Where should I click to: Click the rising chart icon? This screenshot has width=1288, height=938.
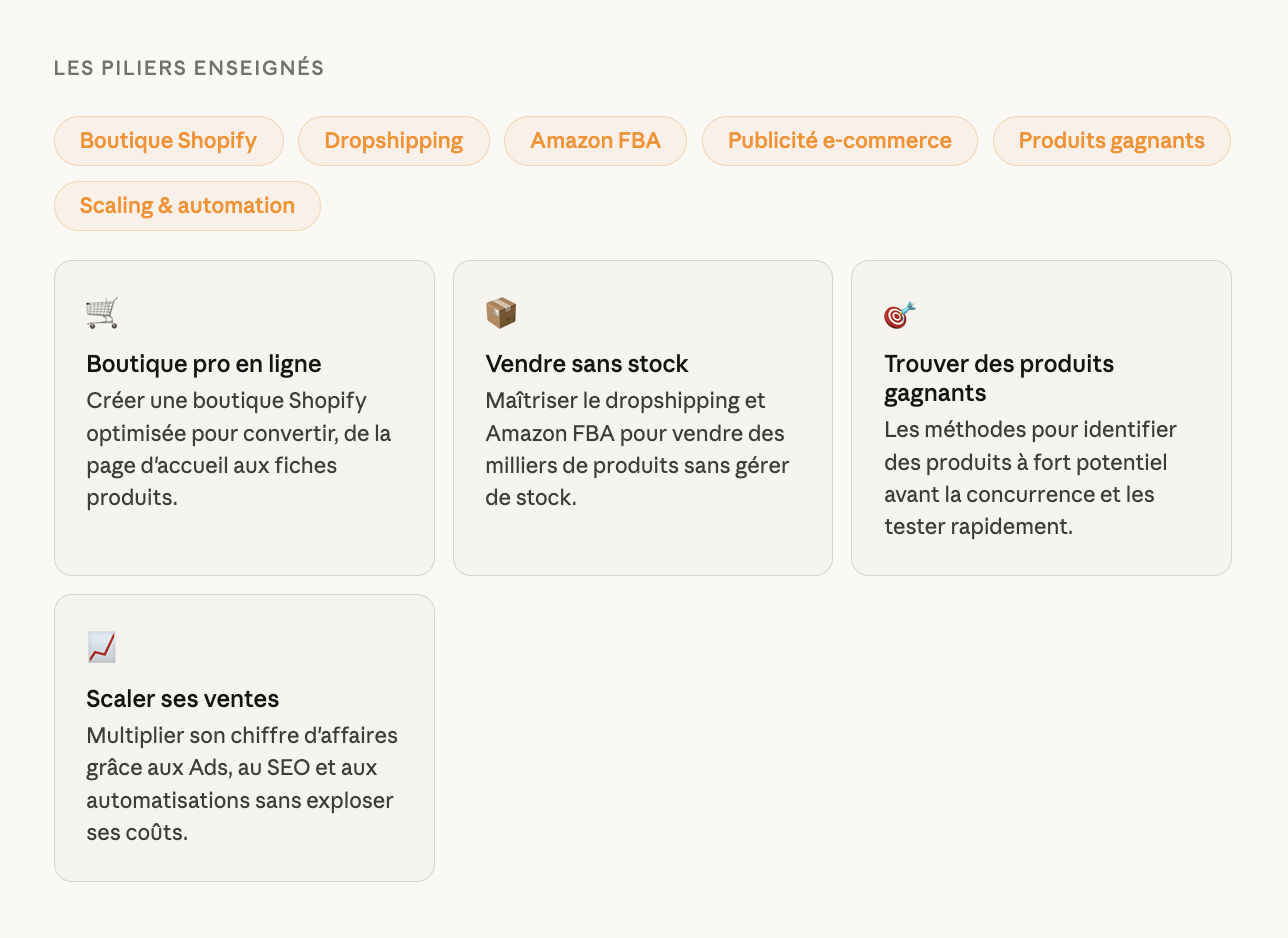coord(102,648)
